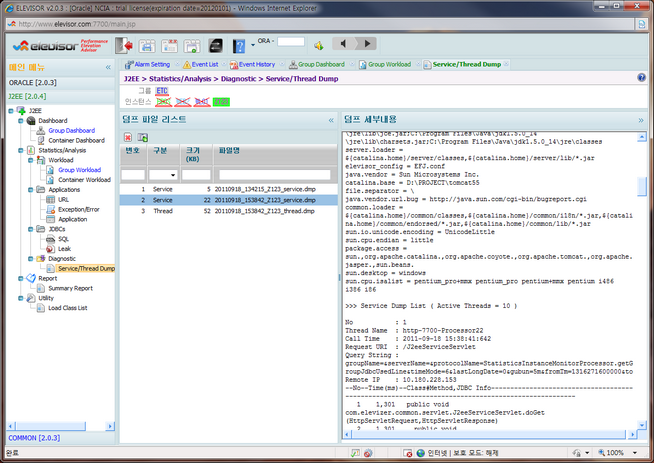Click the logout door icon in toolbar
Viewport: 654px width, 463px height.
coord(124,45)
